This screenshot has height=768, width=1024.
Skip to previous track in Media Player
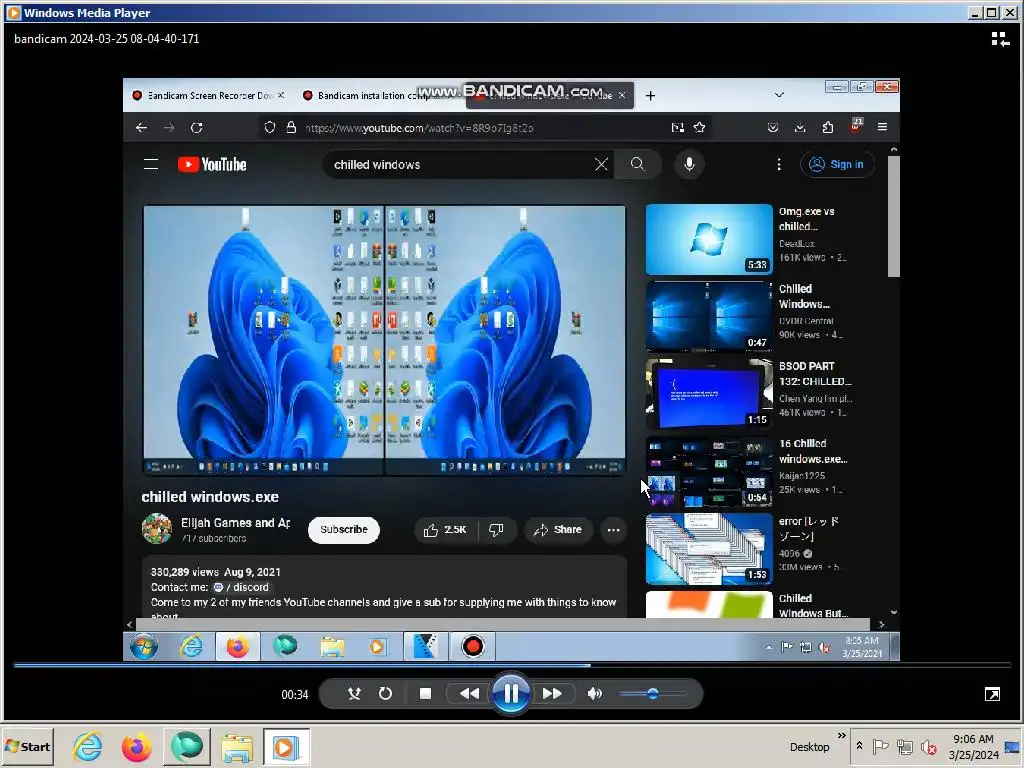pos(469,694)
